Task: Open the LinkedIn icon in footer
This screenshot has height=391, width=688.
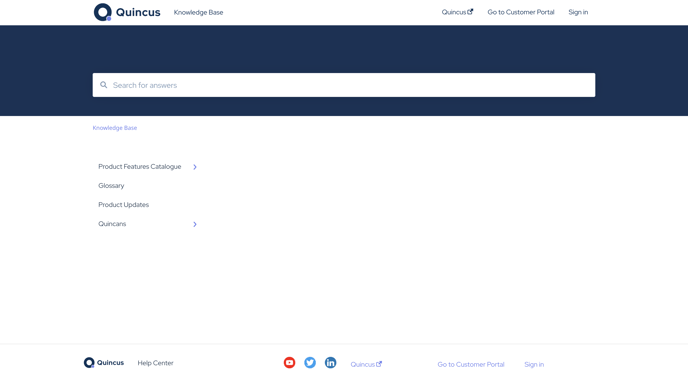Action: (330, 363)
